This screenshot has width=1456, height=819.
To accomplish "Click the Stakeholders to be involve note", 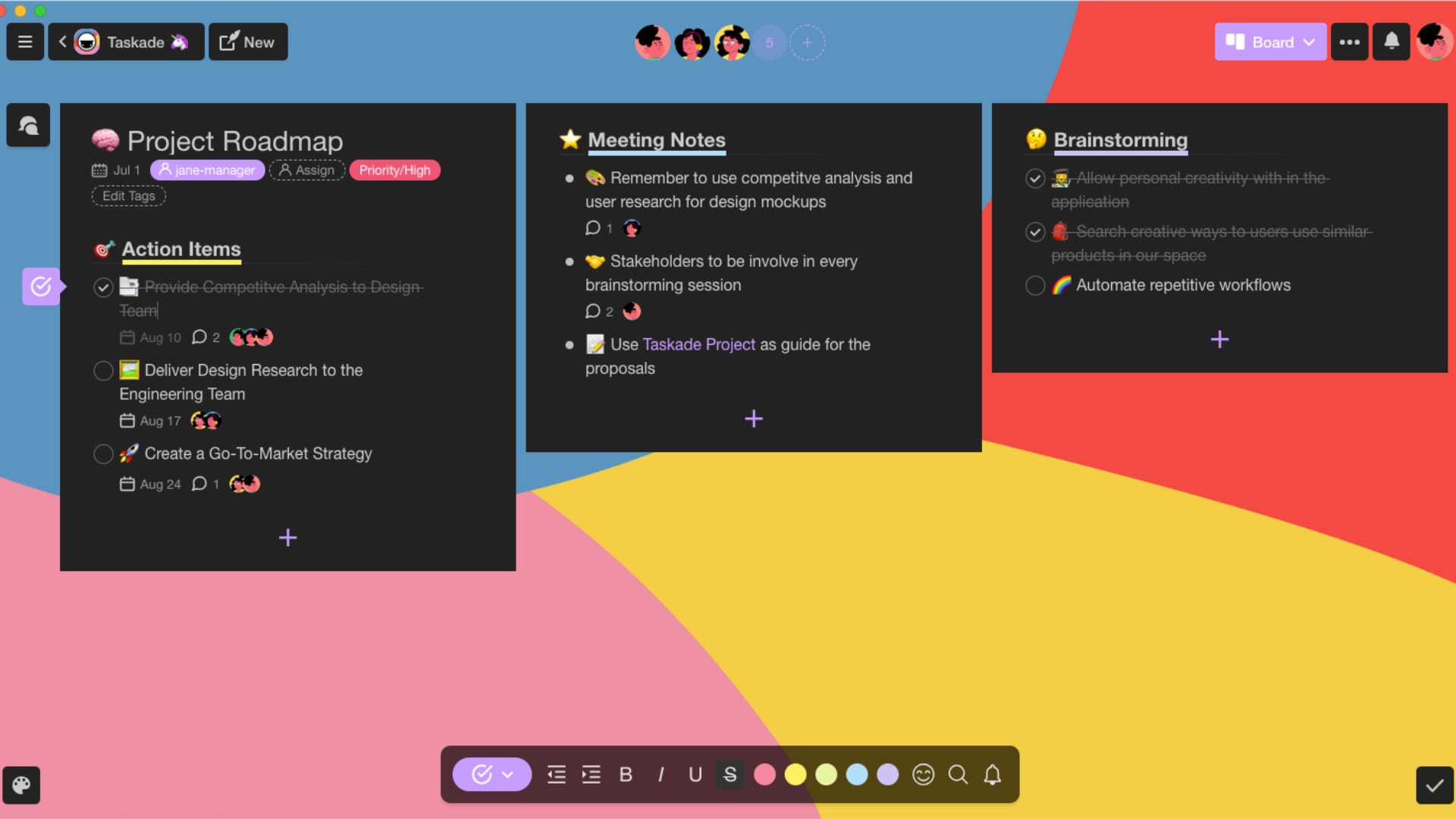I will click(x=721, y=273).
